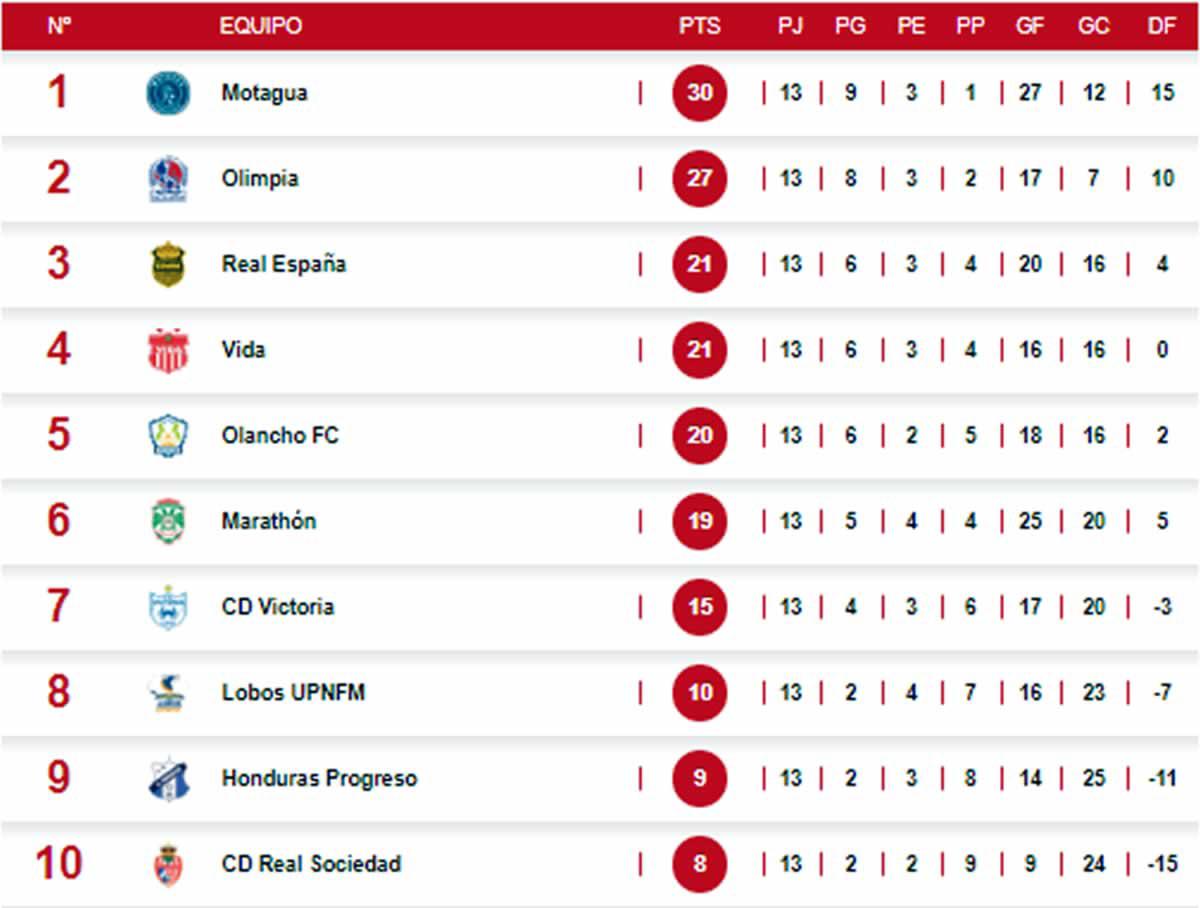The height and width of the screenshot is (908, 1200).
Task: Click the DF column header
Action: [x=1161, y=26]
